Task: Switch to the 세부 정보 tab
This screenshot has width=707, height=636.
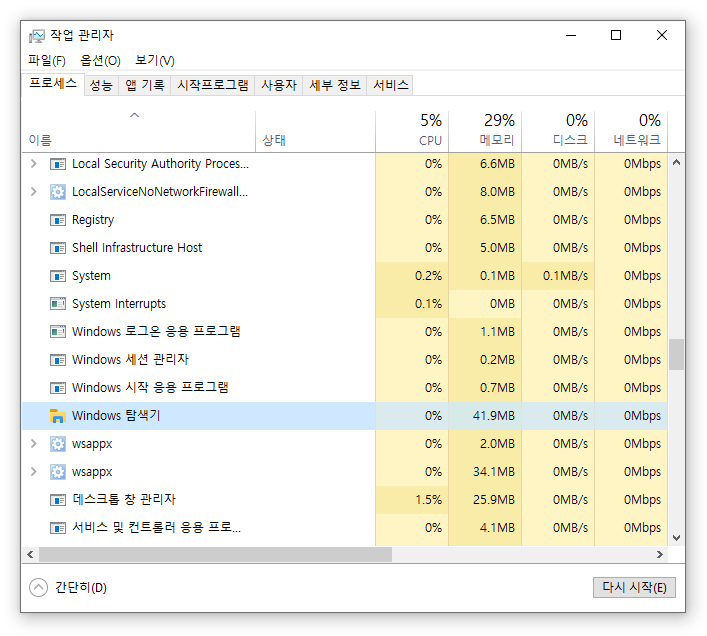Action: point(335,85)
